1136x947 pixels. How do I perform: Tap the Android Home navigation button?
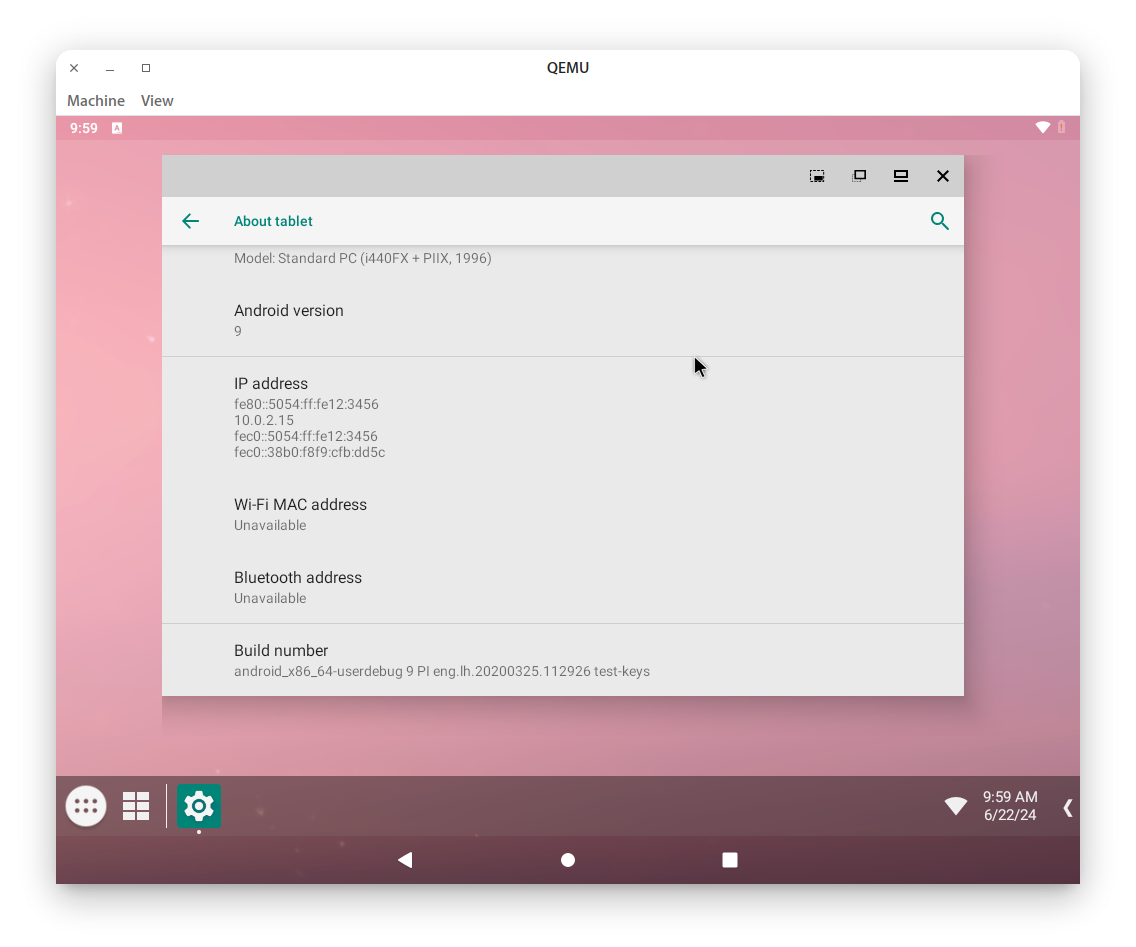click(x=568, y=860)
